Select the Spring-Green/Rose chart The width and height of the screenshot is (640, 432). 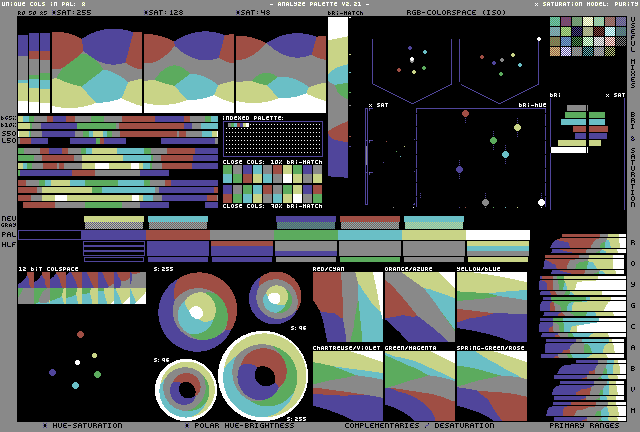tap(491, 385)
